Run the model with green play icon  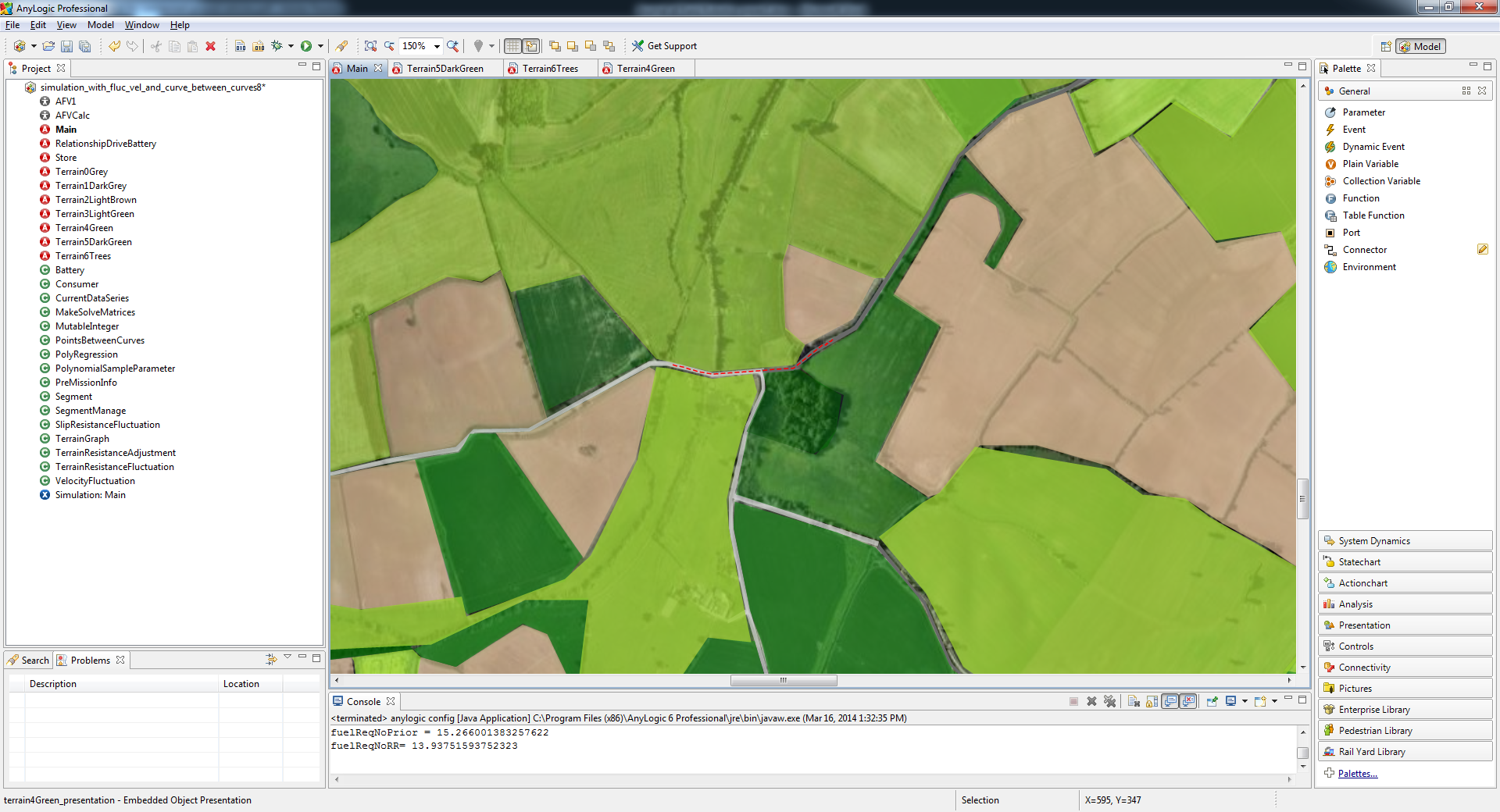(306, 47)
